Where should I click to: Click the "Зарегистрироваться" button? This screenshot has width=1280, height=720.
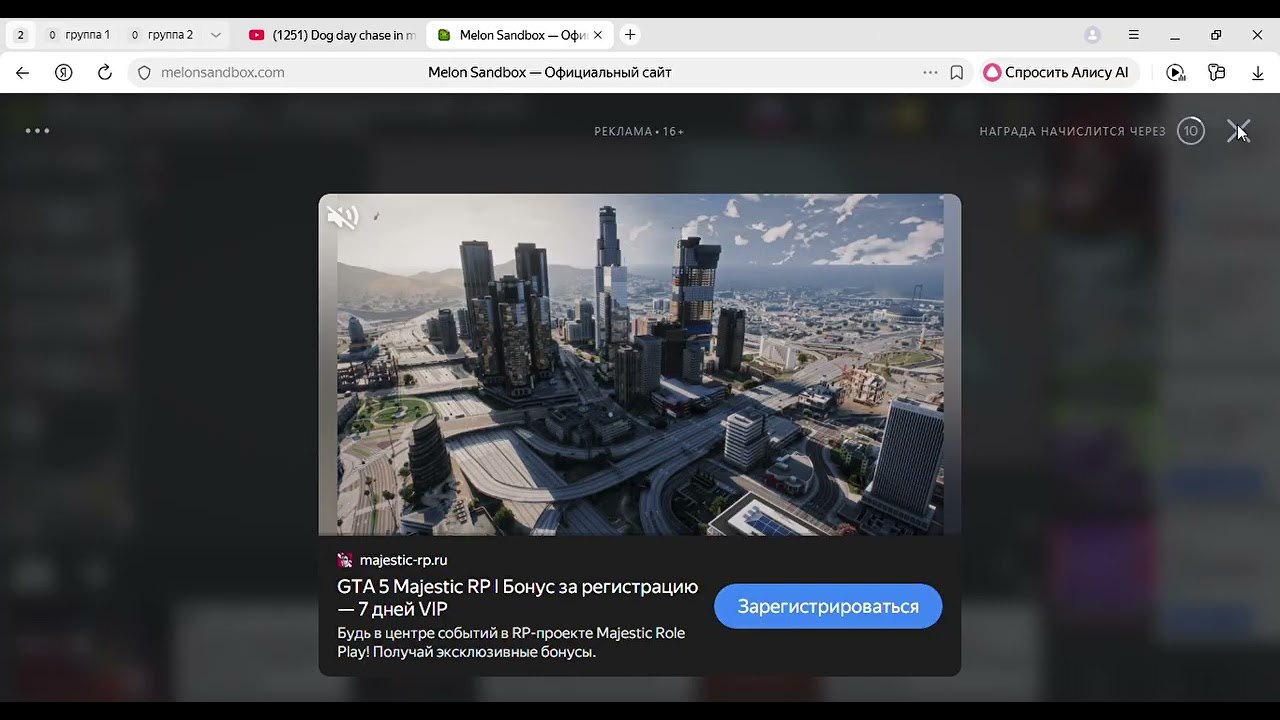828,607
